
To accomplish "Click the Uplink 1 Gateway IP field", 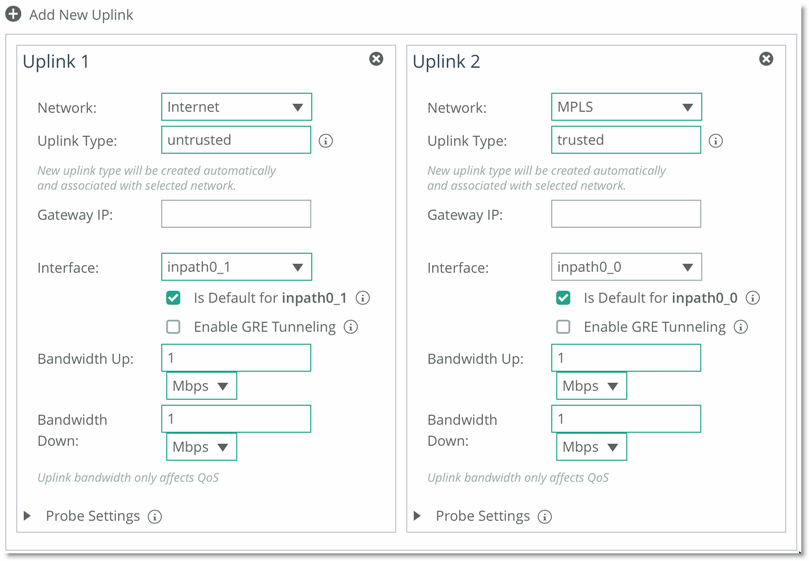I will 236,214.
